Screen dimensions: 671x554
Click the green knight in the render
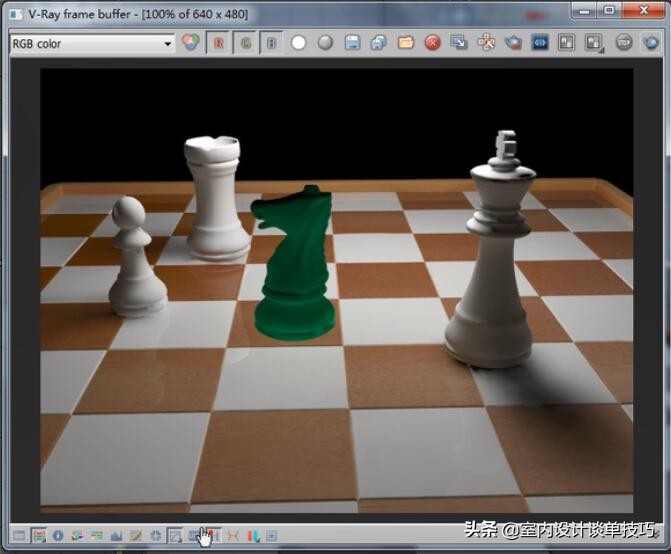point(295,263)
